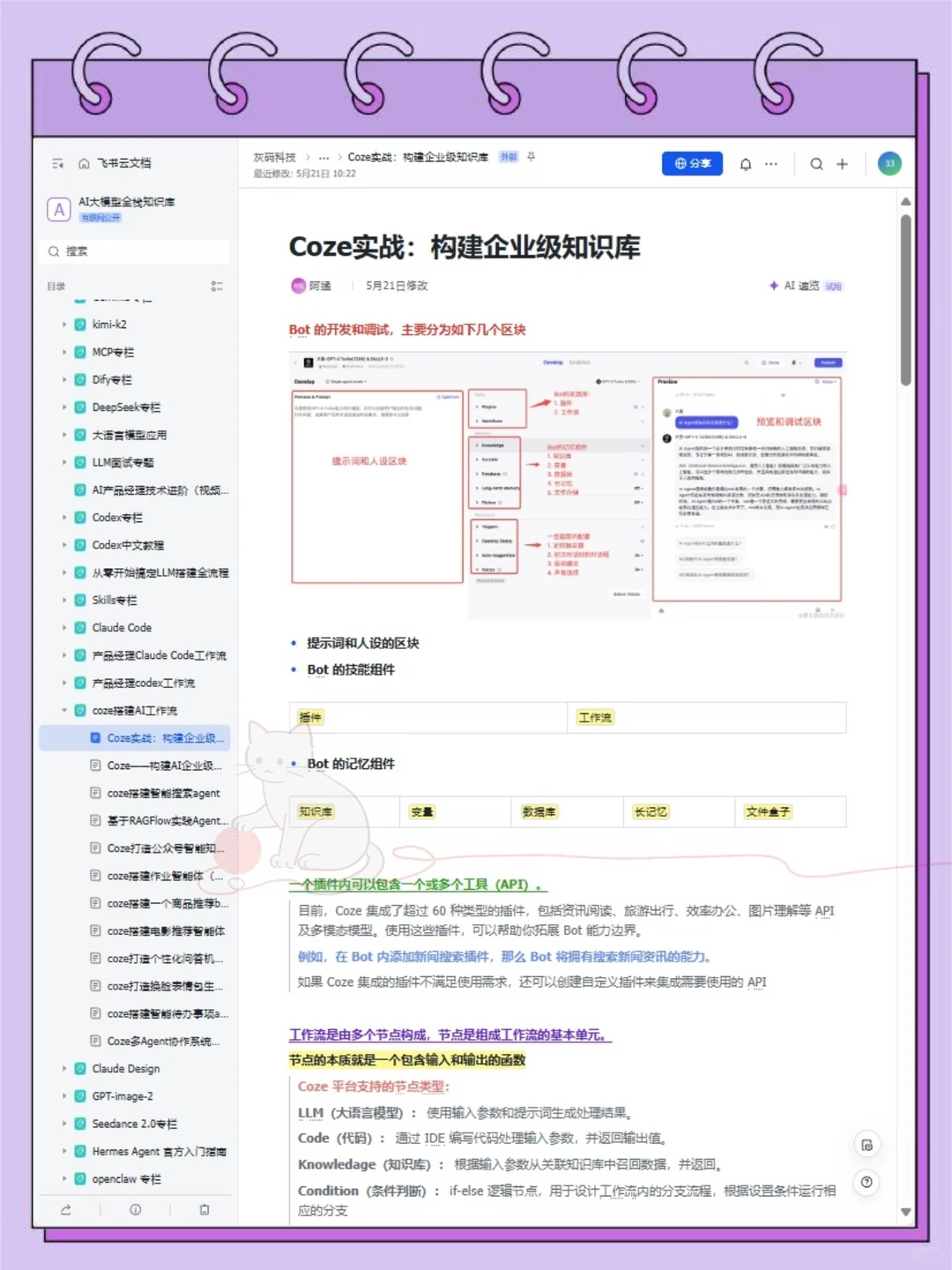Click the 文件盒子 table cell

[x=791, y=811]
